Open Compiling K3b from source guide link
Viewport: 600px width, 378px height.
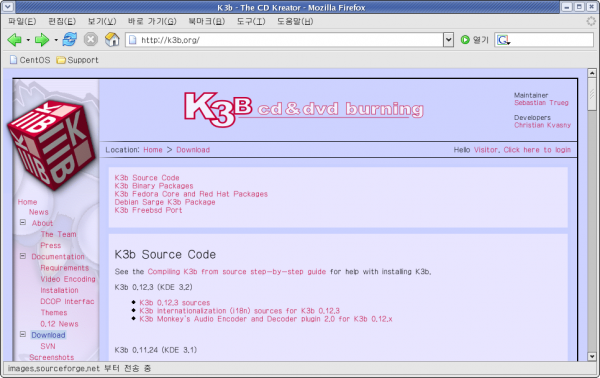pyautogui.click(x=237, y=272)
